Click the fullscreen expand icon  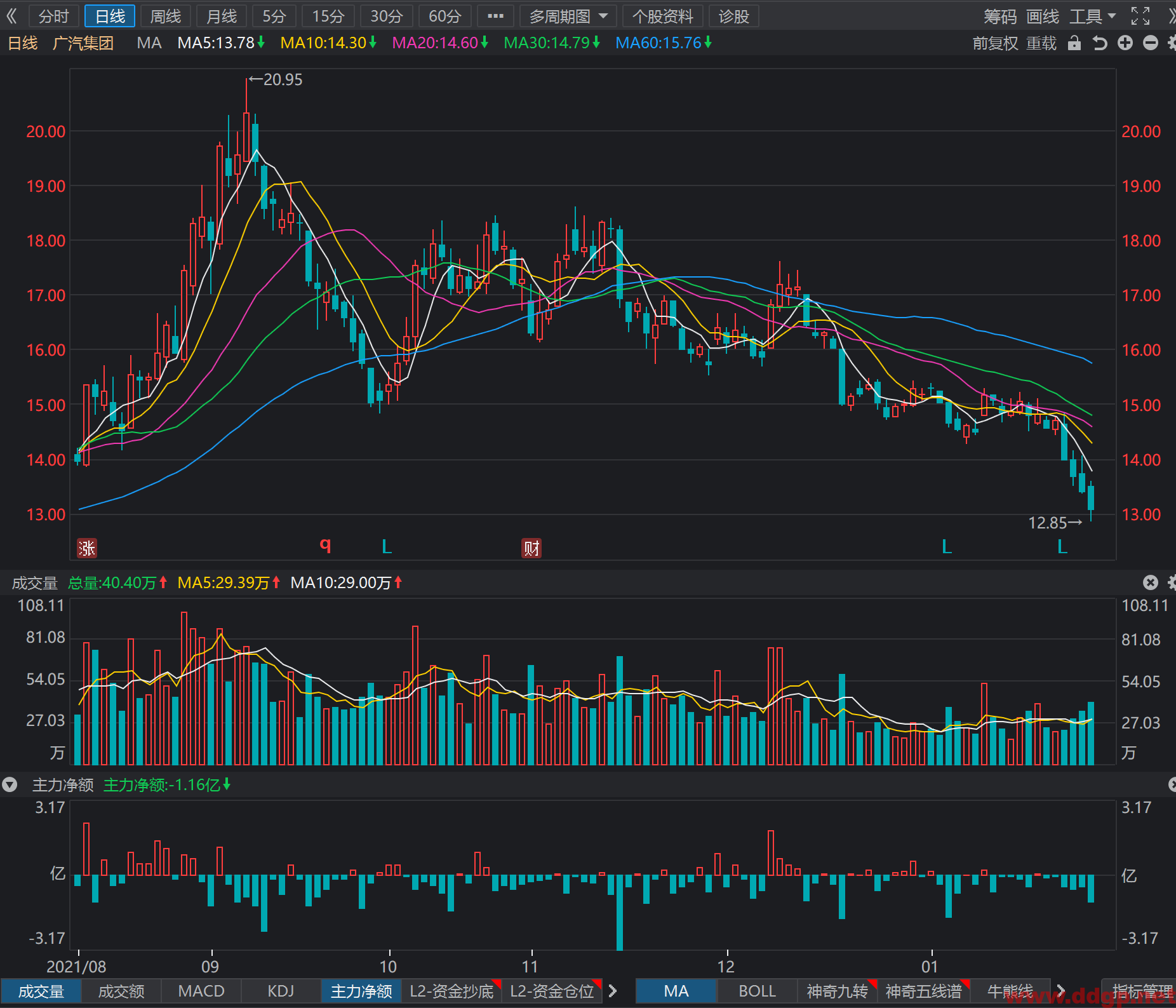tap(1140, 16)
